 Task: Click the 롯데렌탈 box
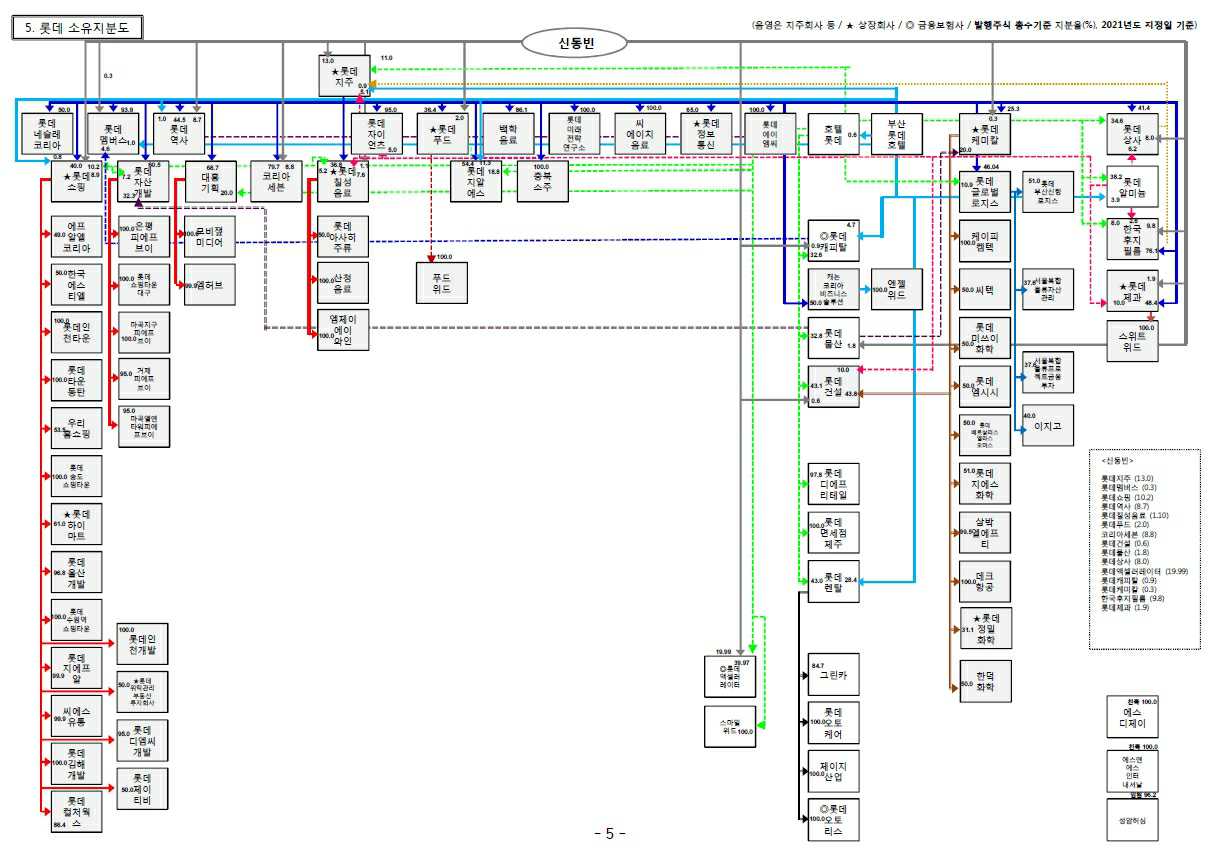pyautogui.click(x=834, y=581)
